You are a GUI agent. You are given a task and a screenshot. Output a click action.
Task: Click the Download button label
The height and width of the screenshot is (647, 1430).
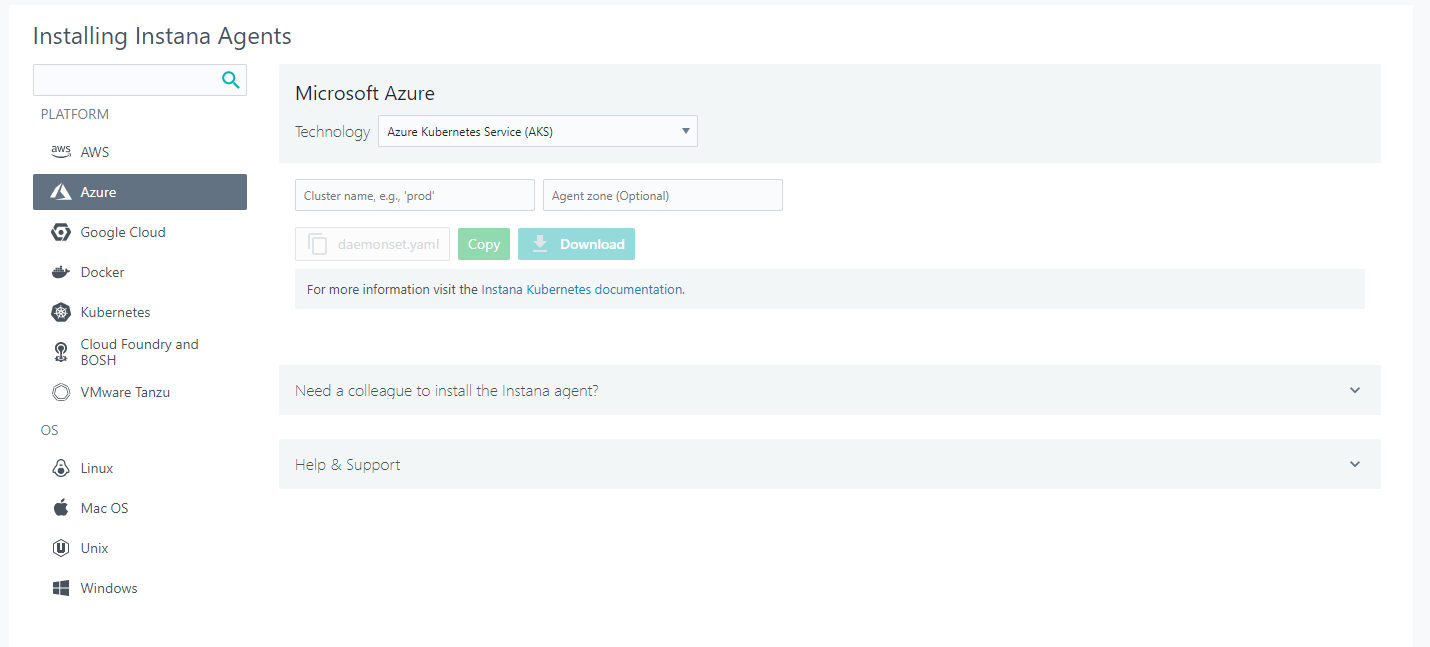[592, 244]
